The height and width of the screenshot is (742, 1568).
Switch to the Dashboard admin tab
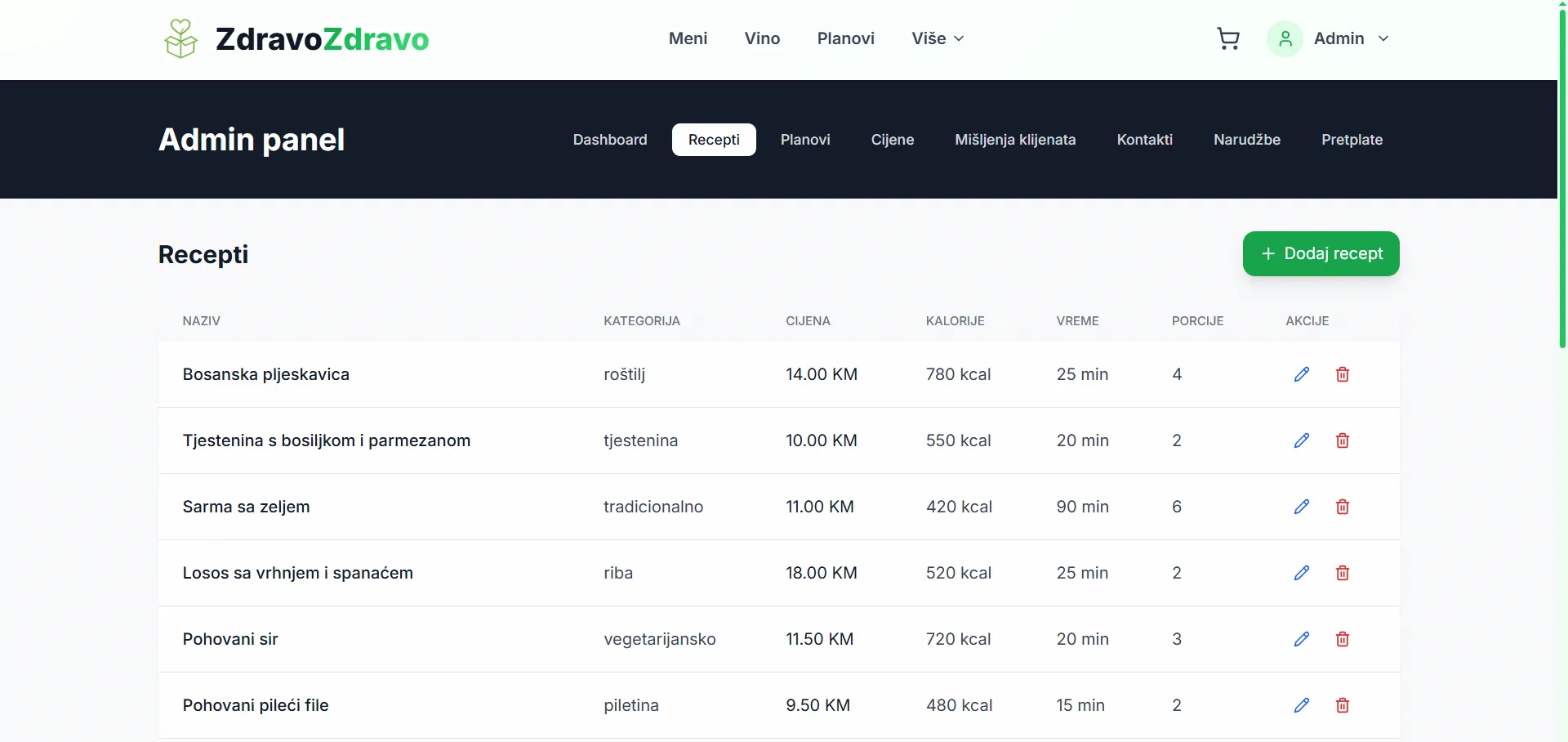[x=610, y=140]
